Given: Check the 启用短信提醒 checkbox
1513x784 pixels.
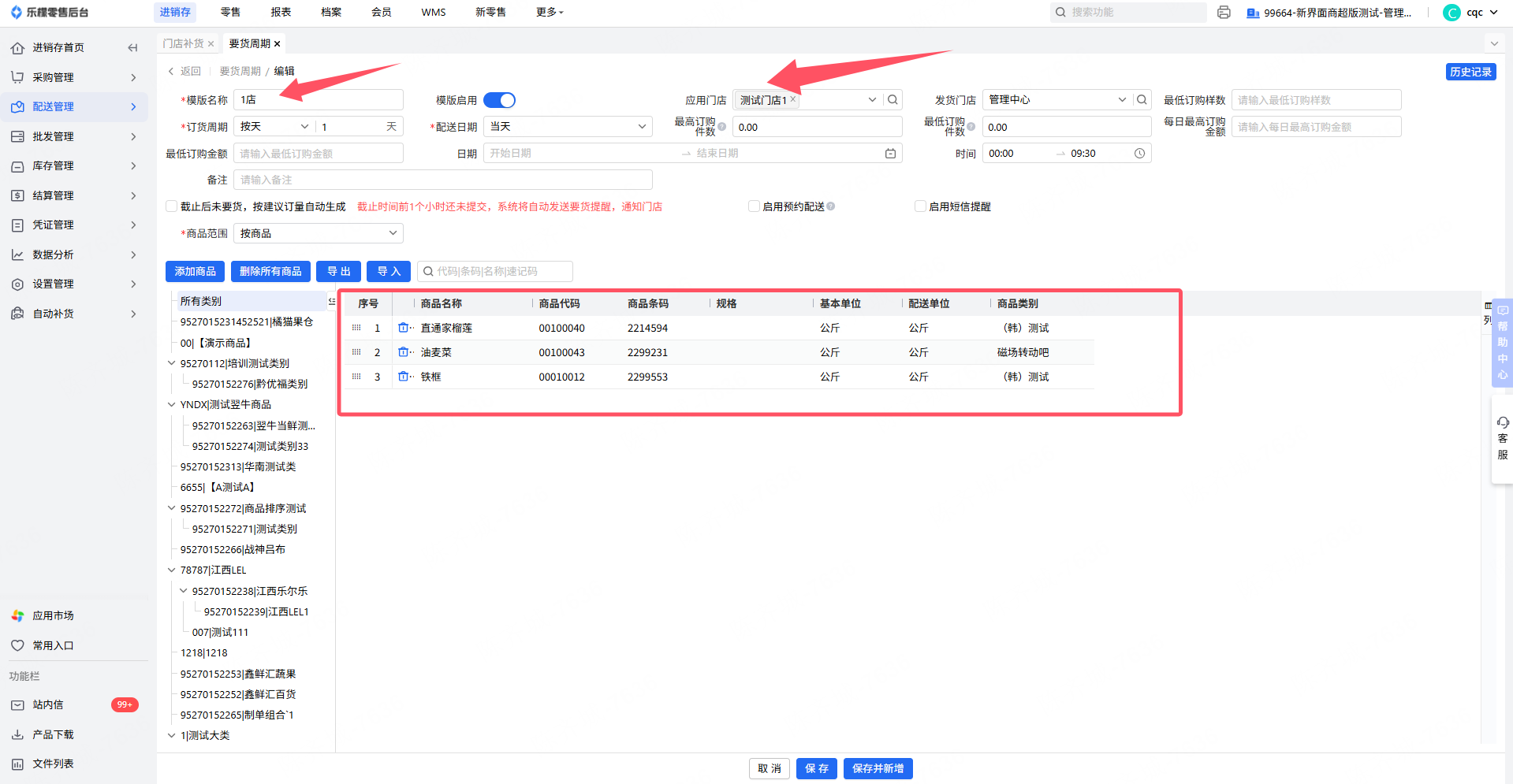Looking at the screenshot, I should [920, 206].
